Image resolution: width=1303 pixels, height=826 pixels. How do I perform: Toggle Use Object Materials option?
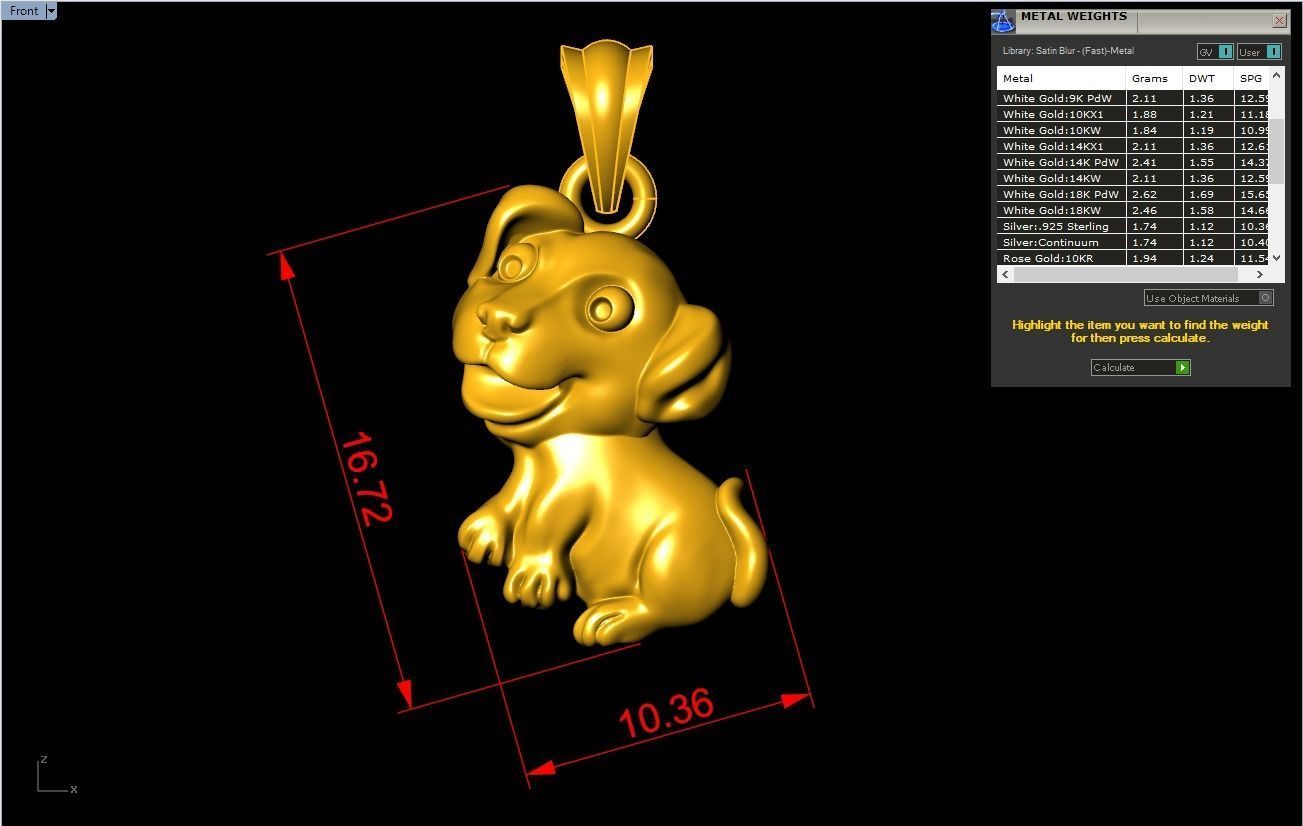(x=1208, y=298)
